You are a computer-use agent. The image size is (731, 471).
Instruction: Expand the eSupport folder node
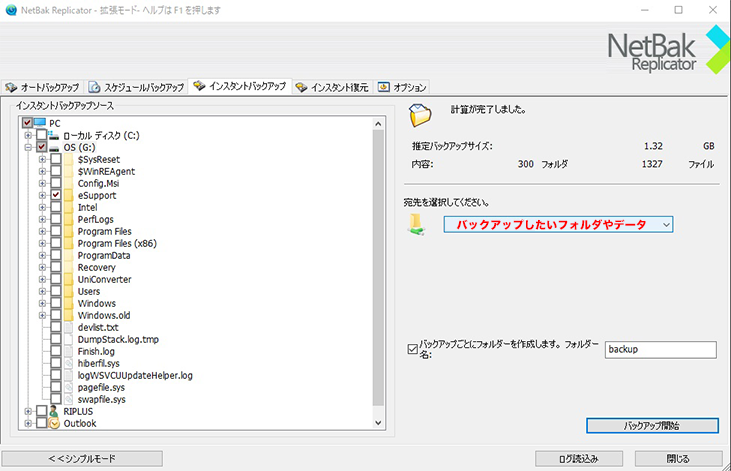point(42,195)
